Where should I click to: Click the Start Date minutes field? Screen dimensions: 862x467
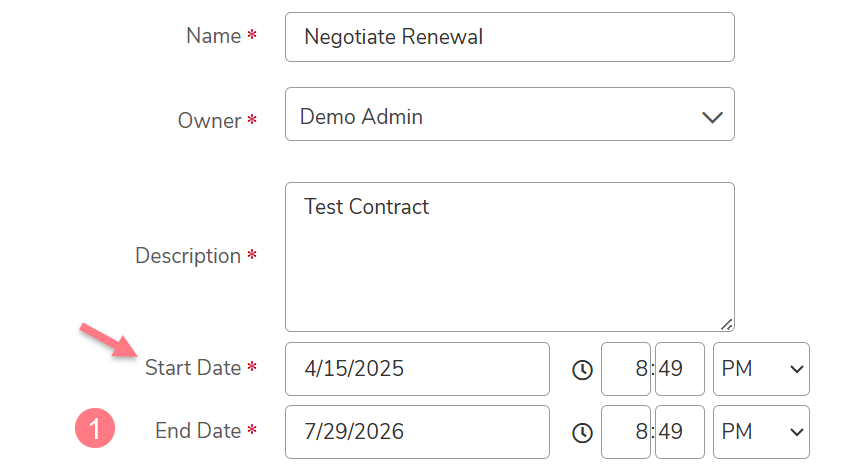(679, 369)
